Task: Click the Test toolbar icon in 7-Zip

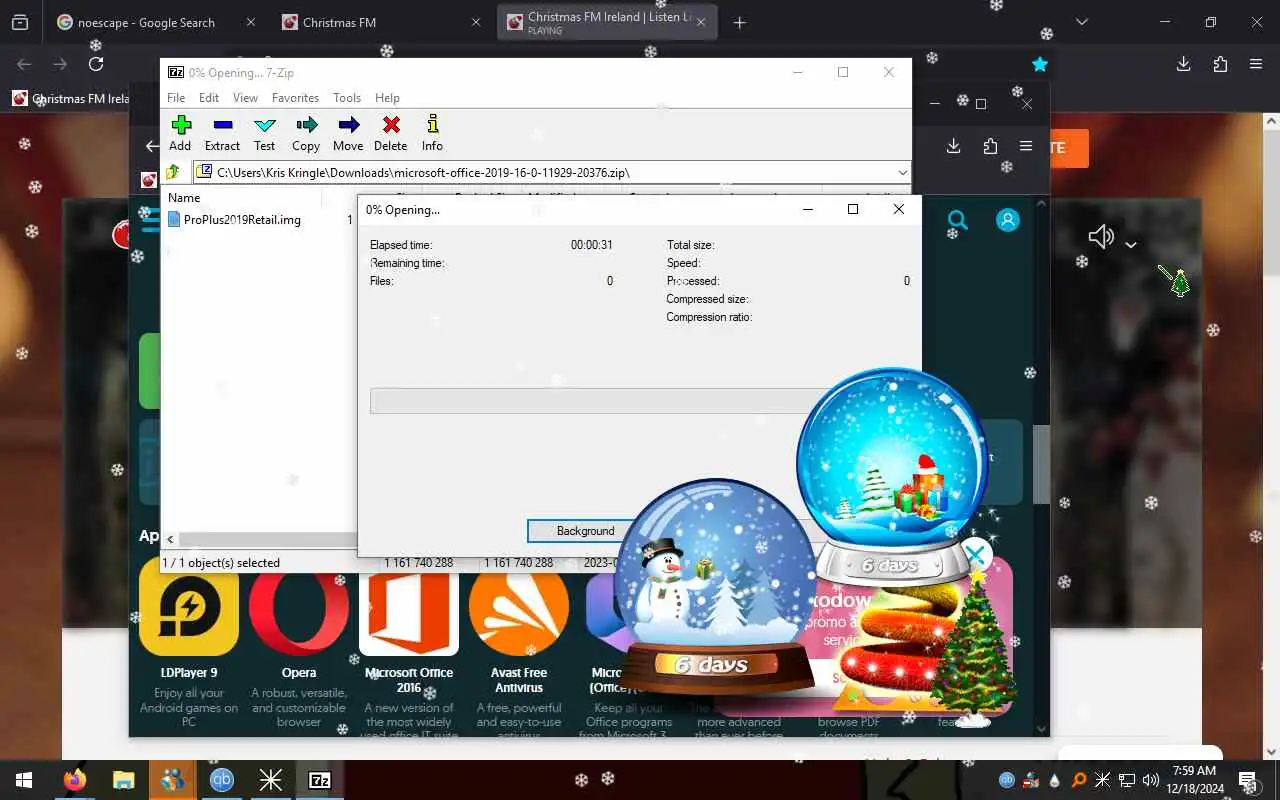Action: (x=264, y=133)
